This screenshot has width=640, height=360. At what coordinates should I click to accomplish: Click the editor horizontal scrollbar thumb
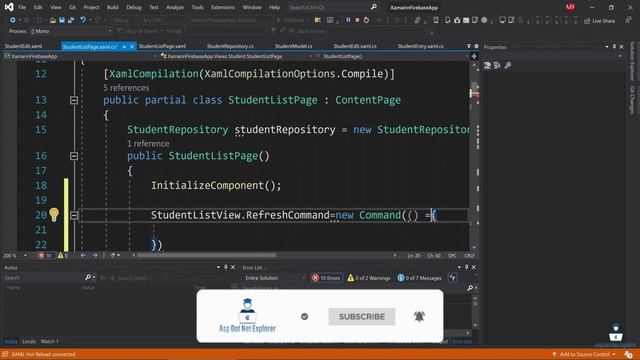[x=207, y=256]
